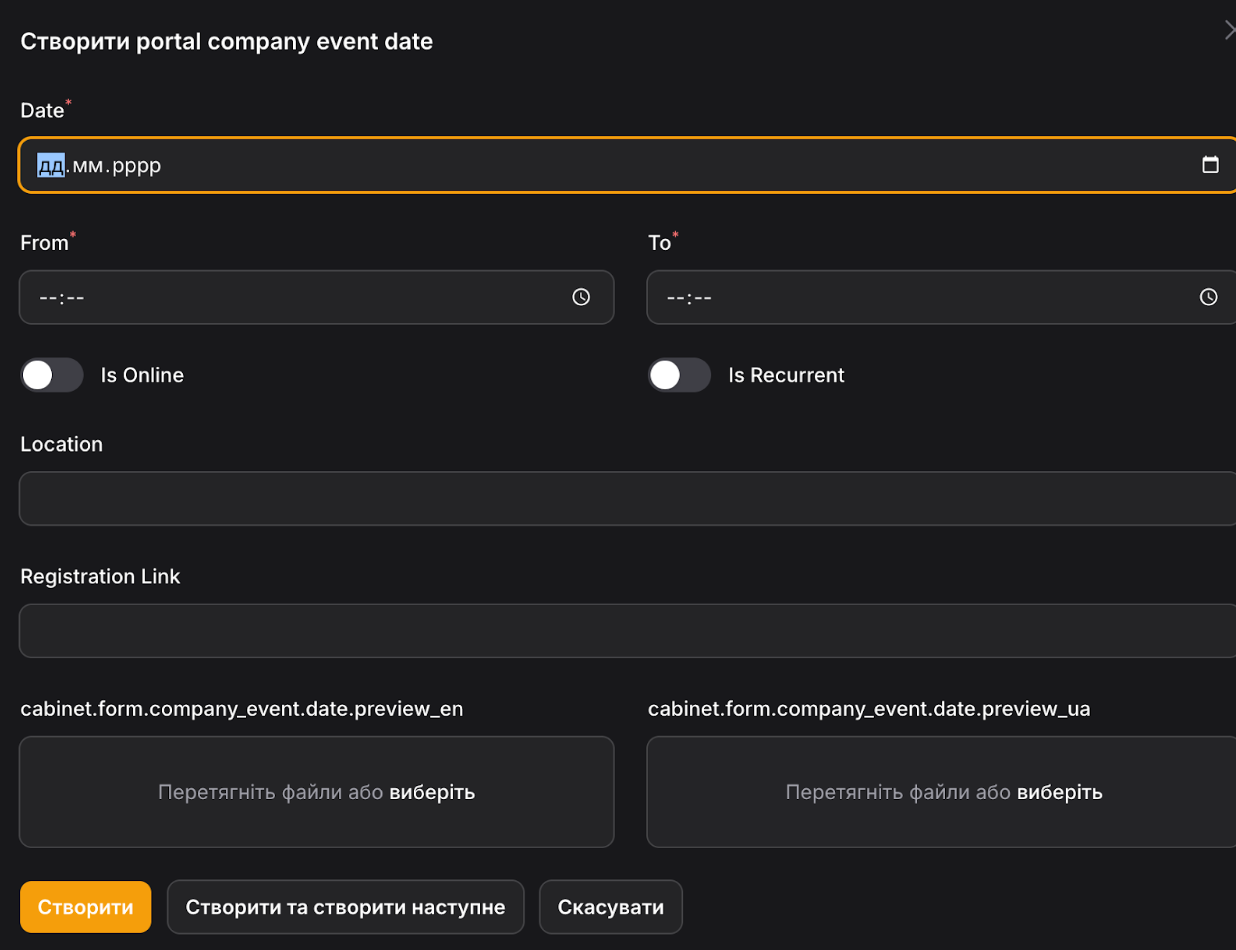Click the clock icon in To field
This screenshot has width=1236, height=950.
1208,297
